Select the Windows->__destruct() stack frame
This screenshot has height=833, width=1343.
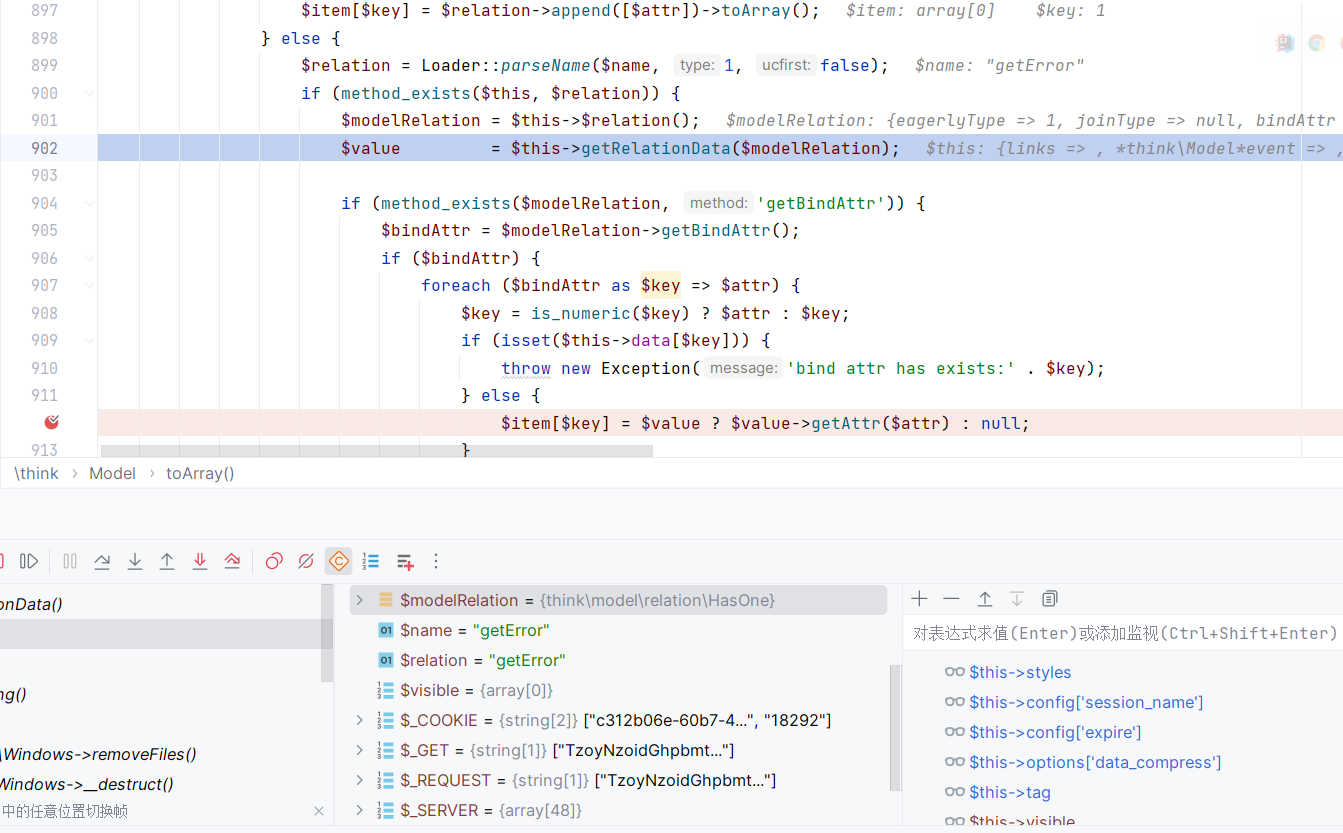pyautogui.click(x=88, y=784)
